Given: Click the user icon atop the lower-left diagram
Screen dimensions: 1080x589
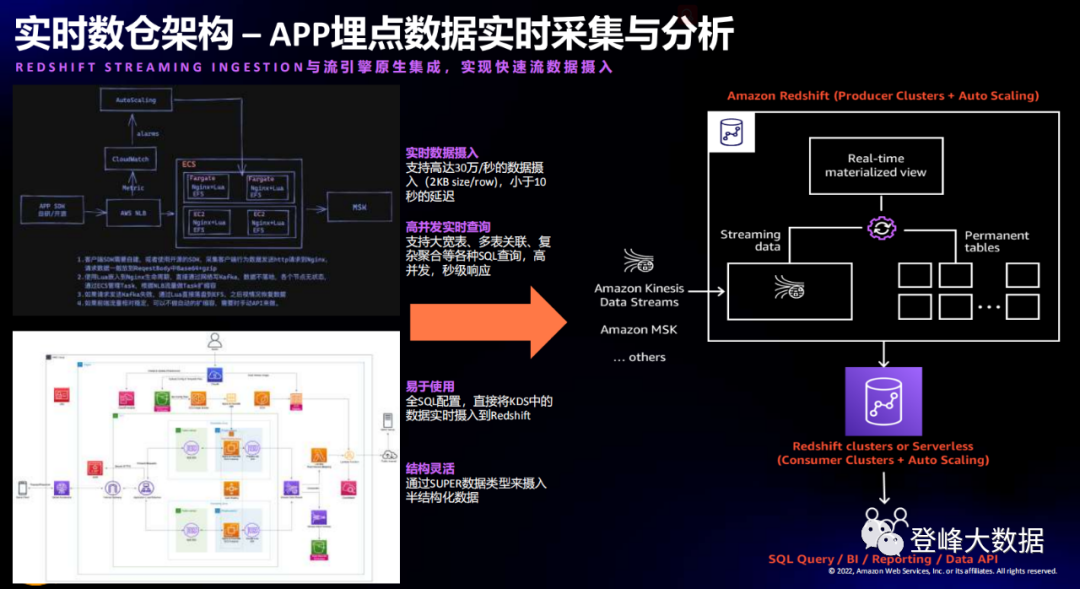Looking at the screenshot, I should tap(215, 340).
